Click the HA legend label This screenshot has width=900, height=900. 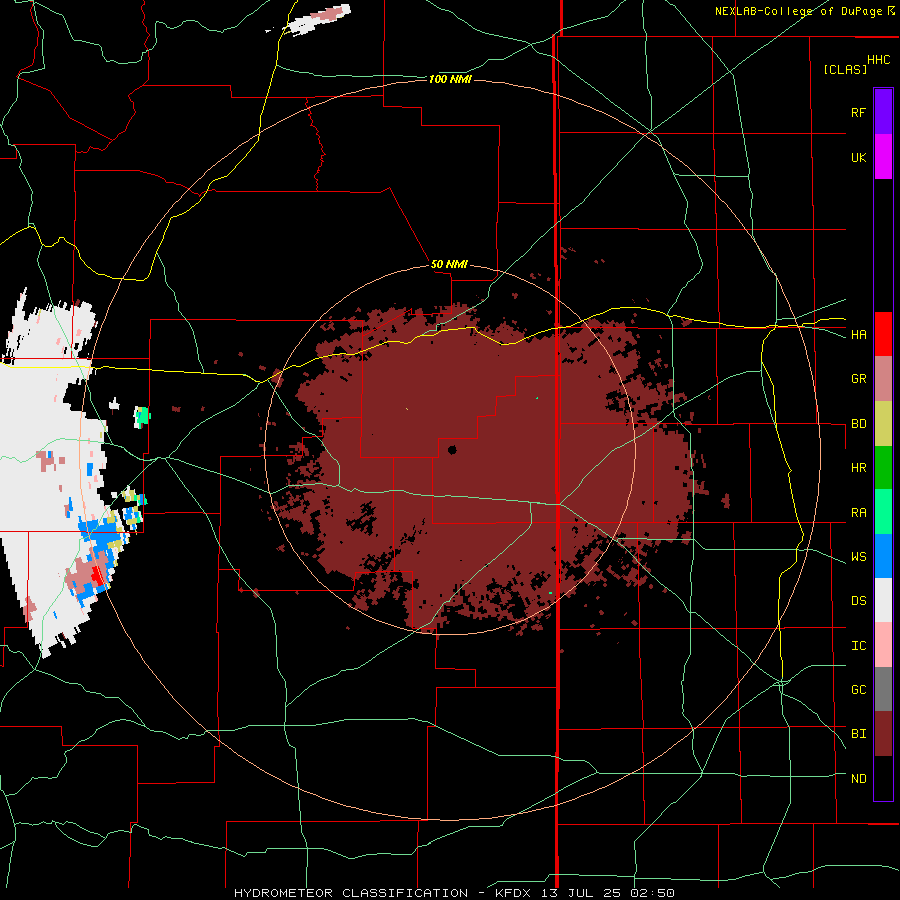click(x=858, y=335)
